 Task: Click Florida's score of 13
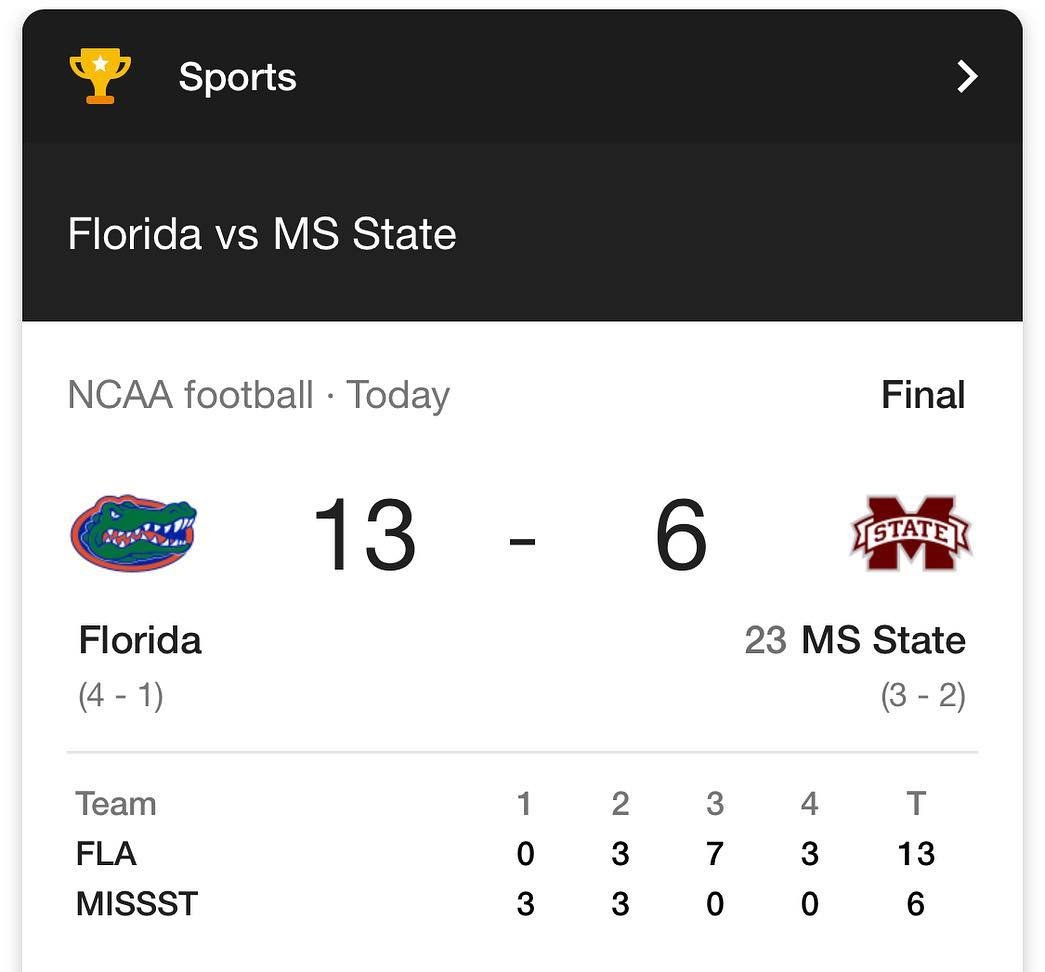point(364,537)
